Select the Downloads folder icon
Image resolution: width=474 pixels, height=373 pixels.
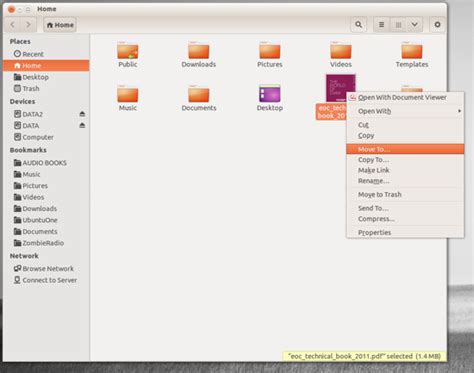tap(199, 51)
